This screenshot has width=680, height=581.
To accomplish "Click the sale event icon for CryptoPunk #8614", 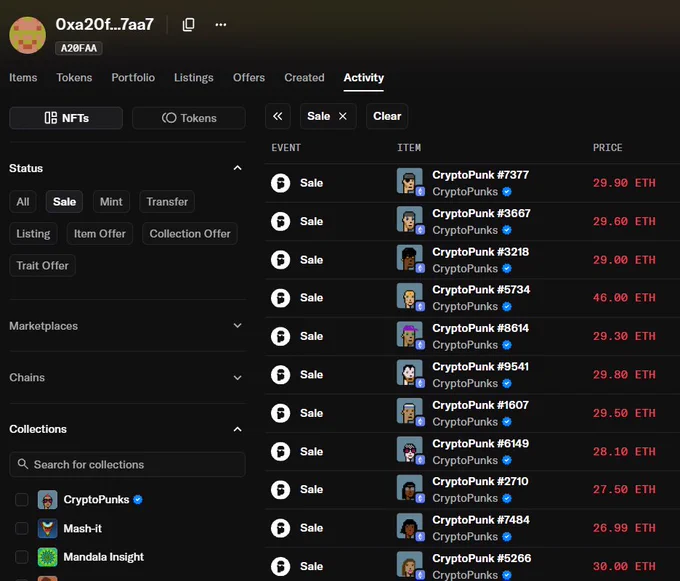I will pyautogui.click(x=281, y=336).
